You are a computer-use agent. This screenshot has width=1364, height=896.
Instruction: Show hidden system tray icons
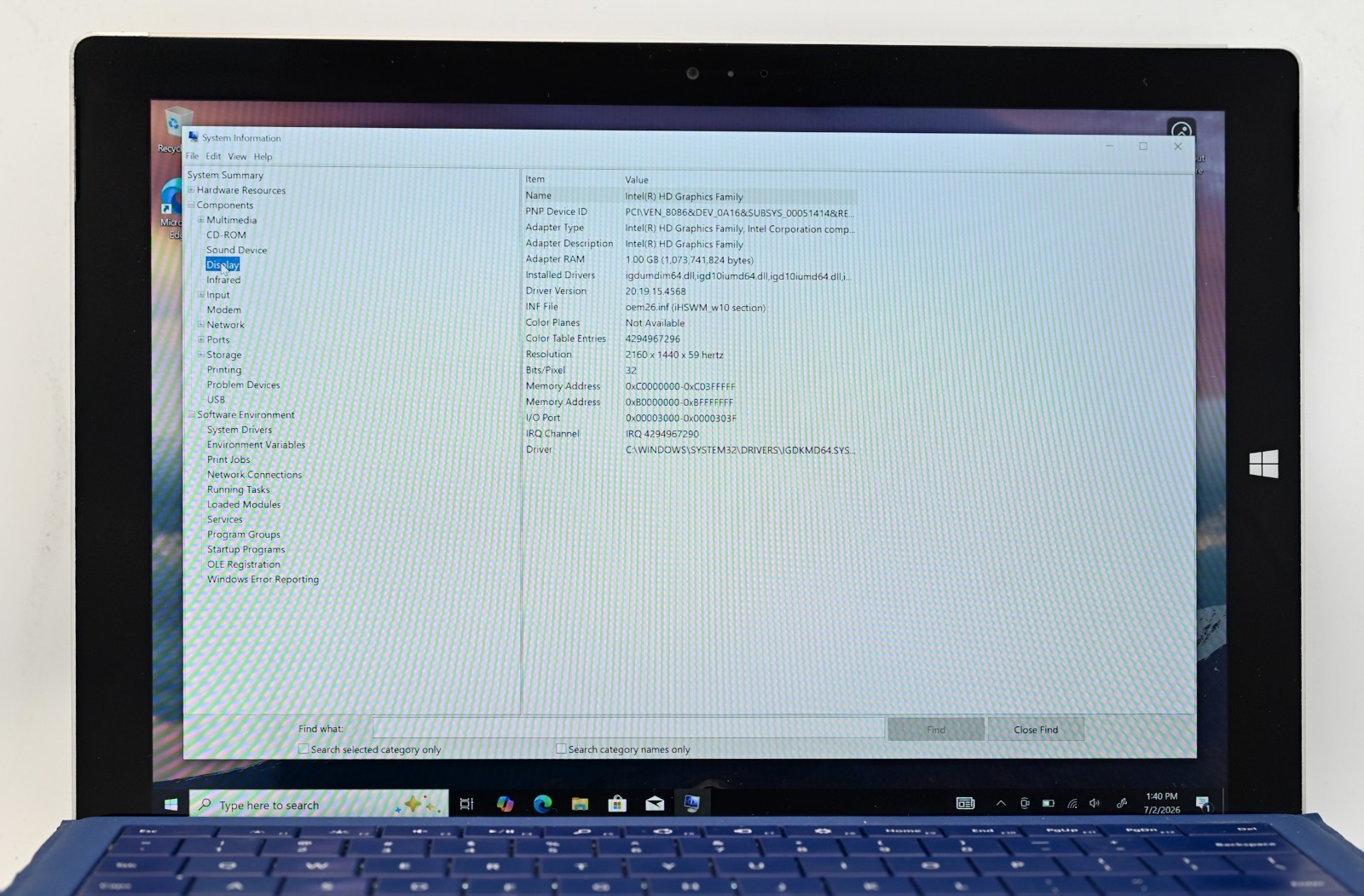tap(1001, 803)
